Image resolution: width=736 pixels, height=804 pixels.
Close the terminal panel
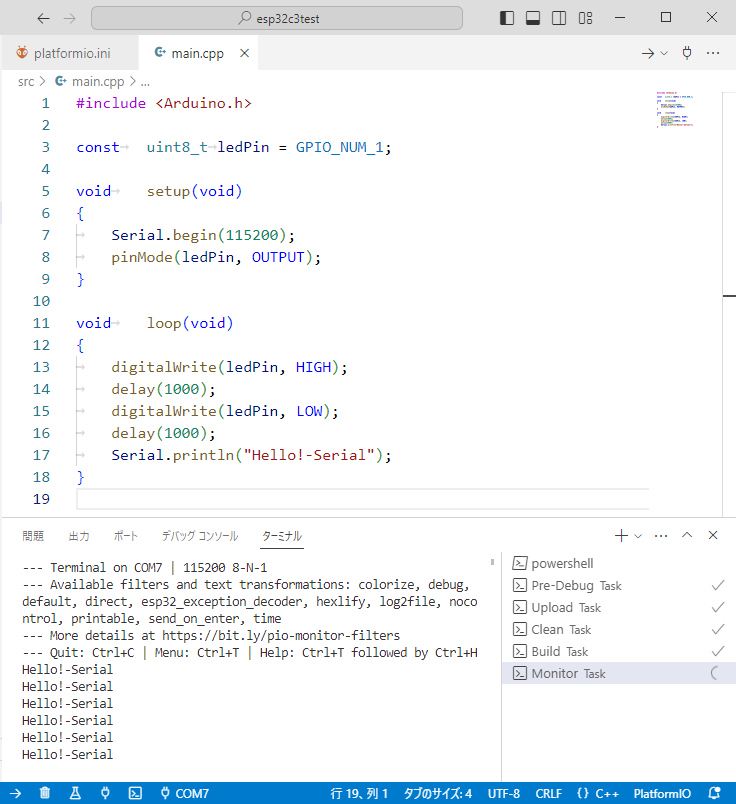[713, 535]
